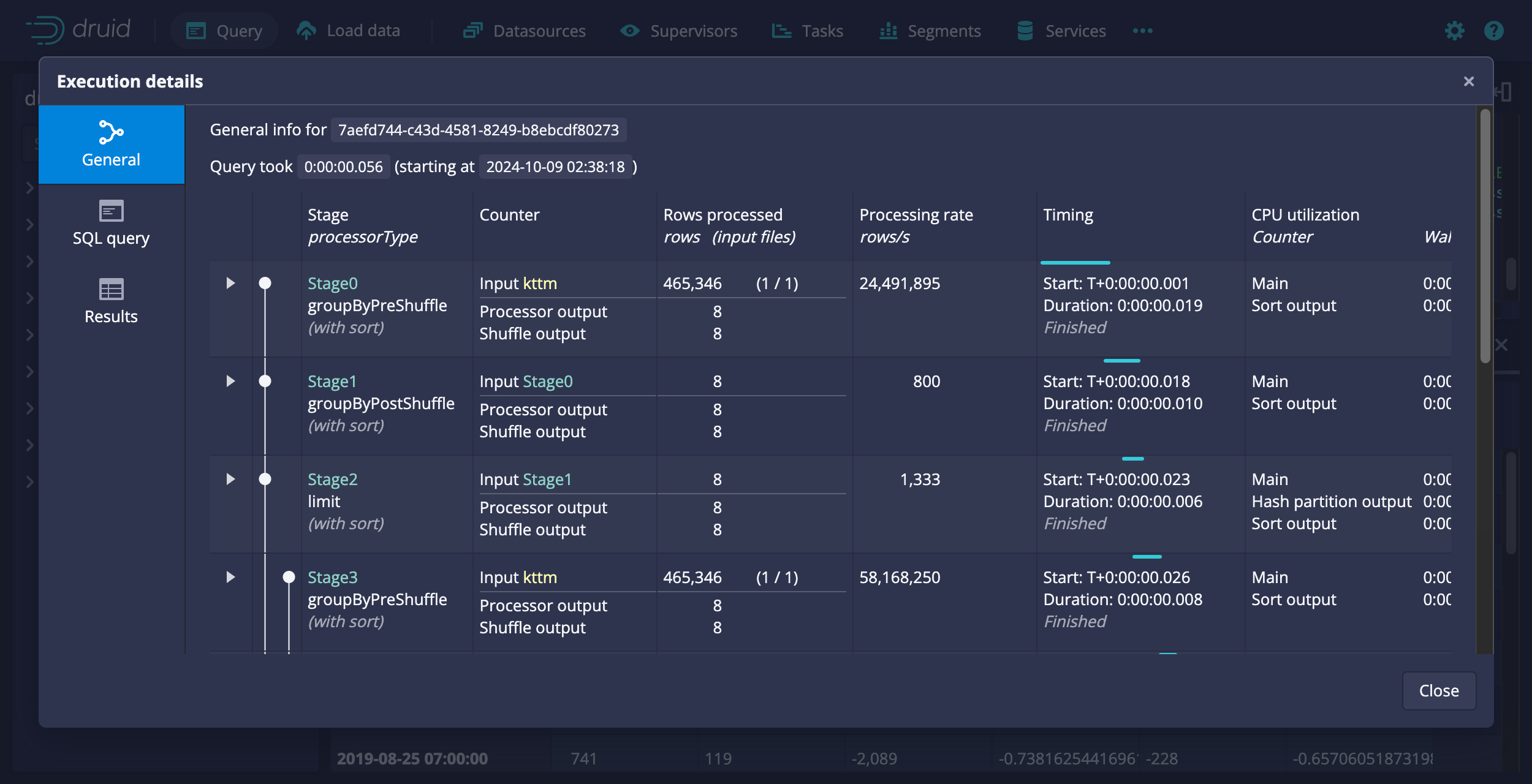The height and width of the screenshot is (784, 1532).
Task: Click the Stage0 node on the stage graph
Action: [x=265, y=283]
